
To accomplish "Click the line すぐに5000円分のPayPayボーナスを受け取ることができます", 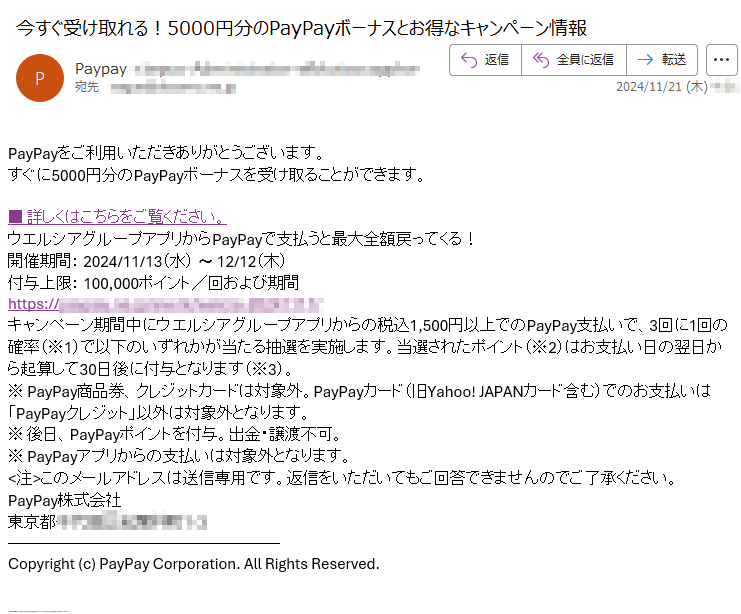I will (217, 175).
